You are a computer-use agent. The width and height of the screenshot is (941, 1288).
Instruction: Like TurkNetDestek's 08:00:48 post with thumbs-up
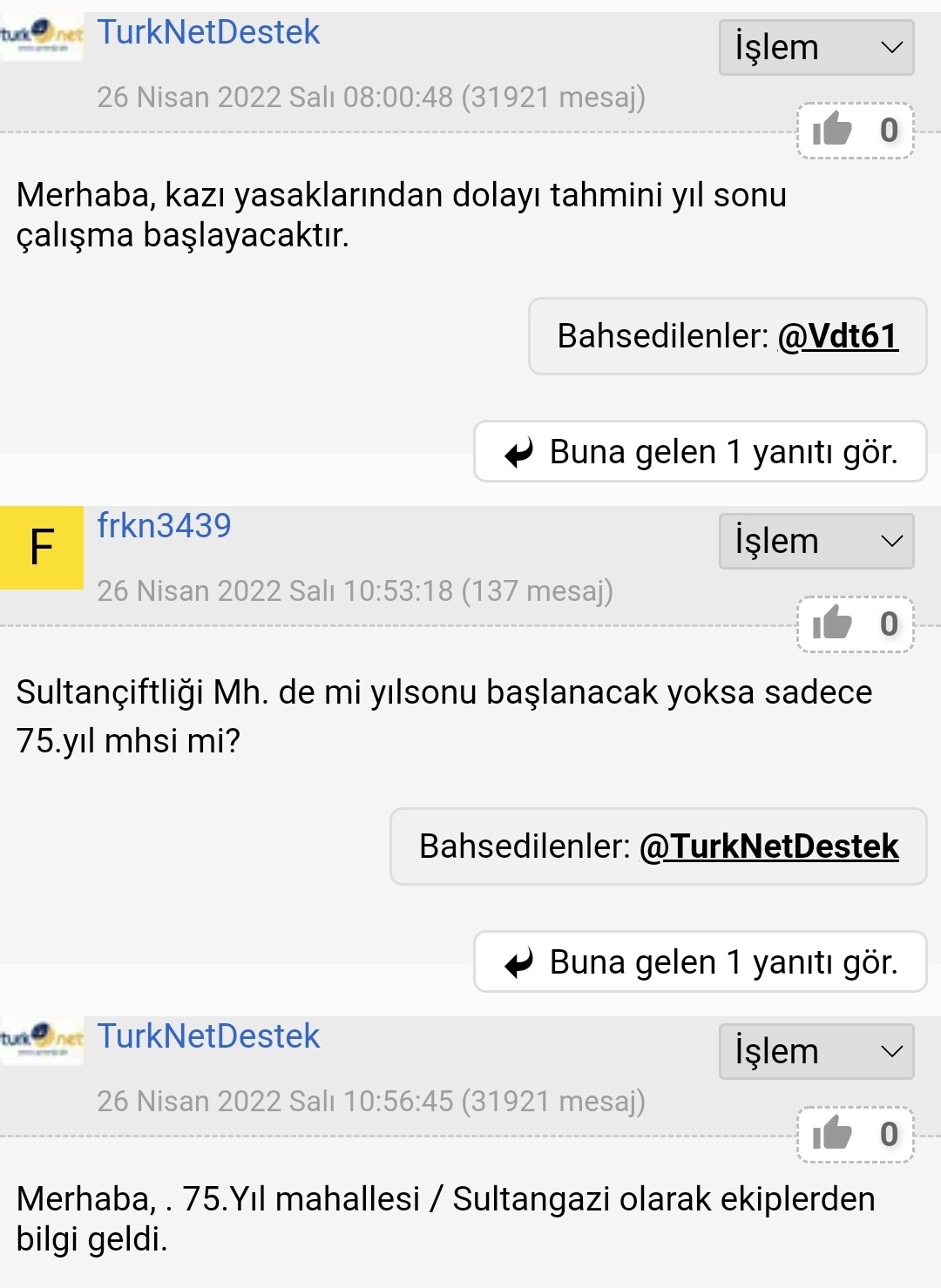tap(832, 131)
